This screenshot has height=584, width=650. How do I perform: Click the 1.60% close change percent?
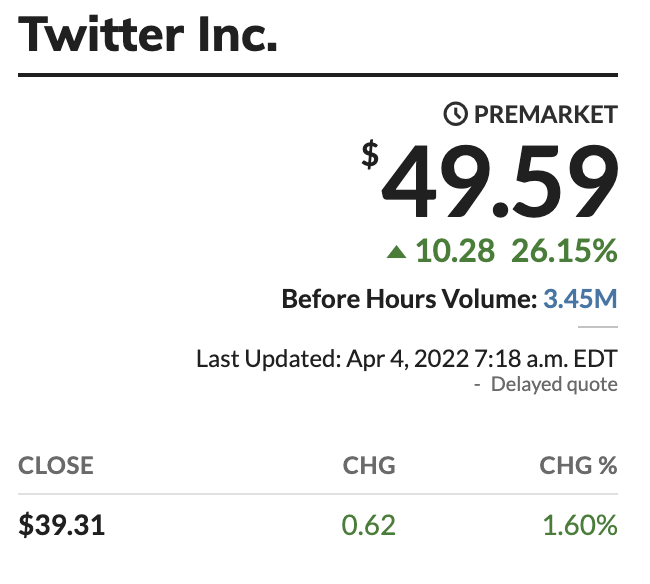580,525
